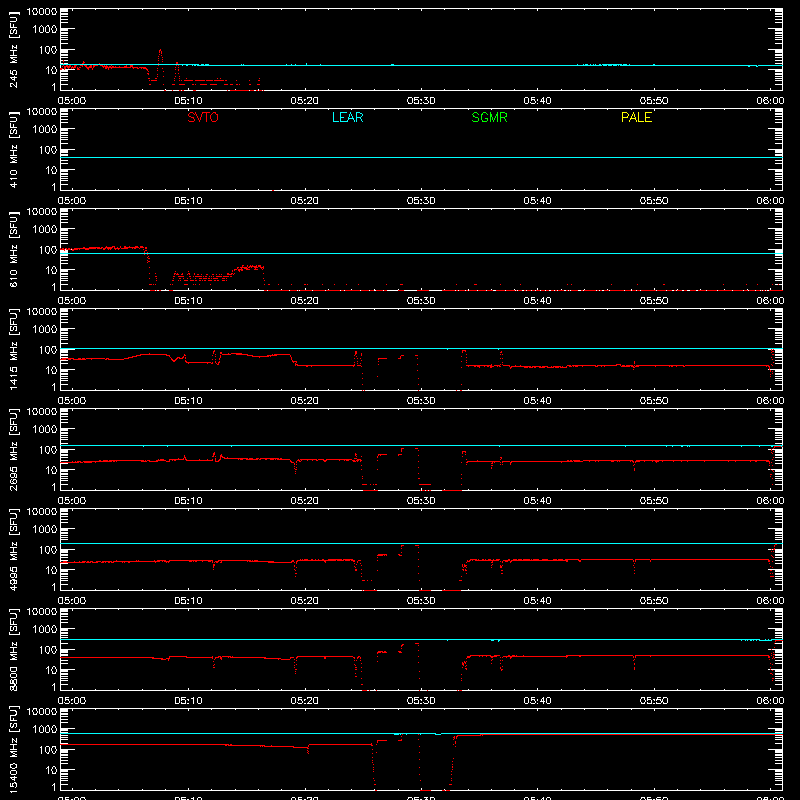This screenshot has width=800, height=800.
Task: Click the red SVTO legend label
Action: tap(203, 117)
